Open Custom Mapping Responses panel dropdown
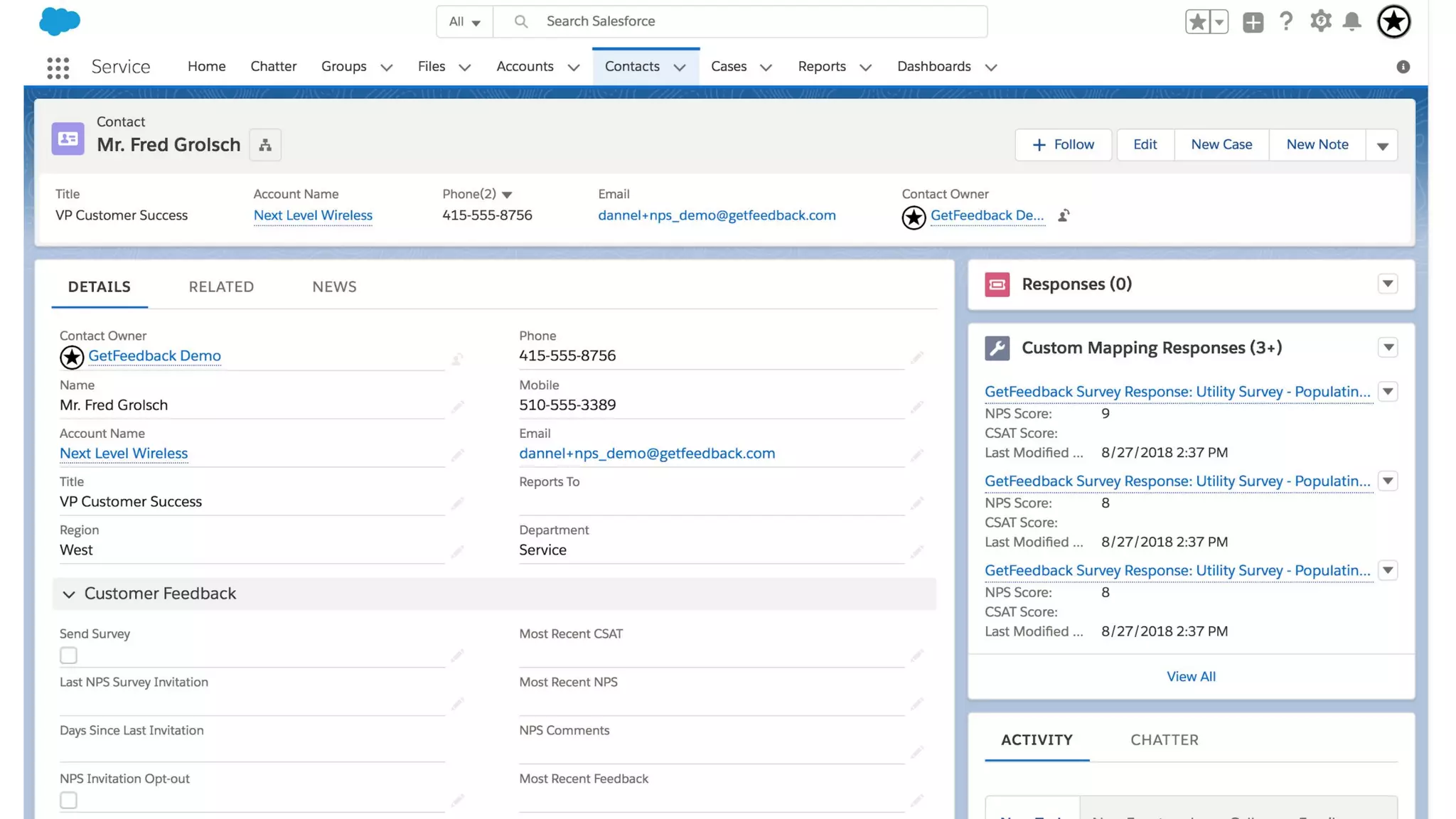Screen dimensions: 1456x819 1387,347
